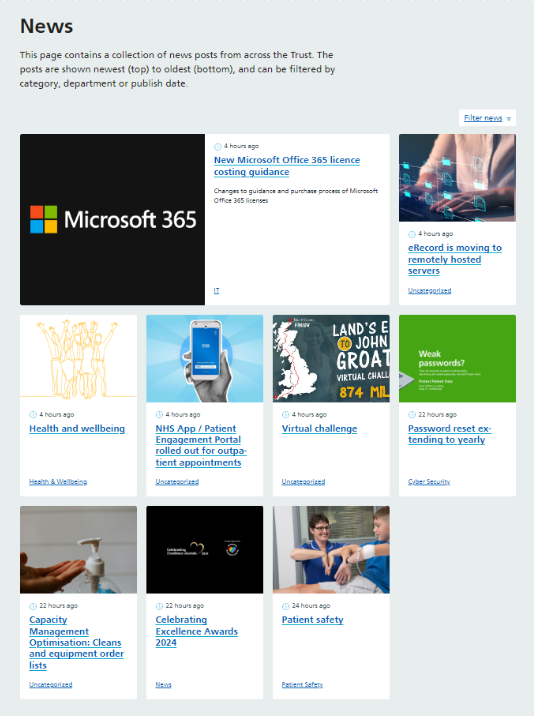The width and height of the screenshot is (534, 716).
Task: Open New Microsoft Office 365 licence costing guidance
Action: click(x=287, y=166)
